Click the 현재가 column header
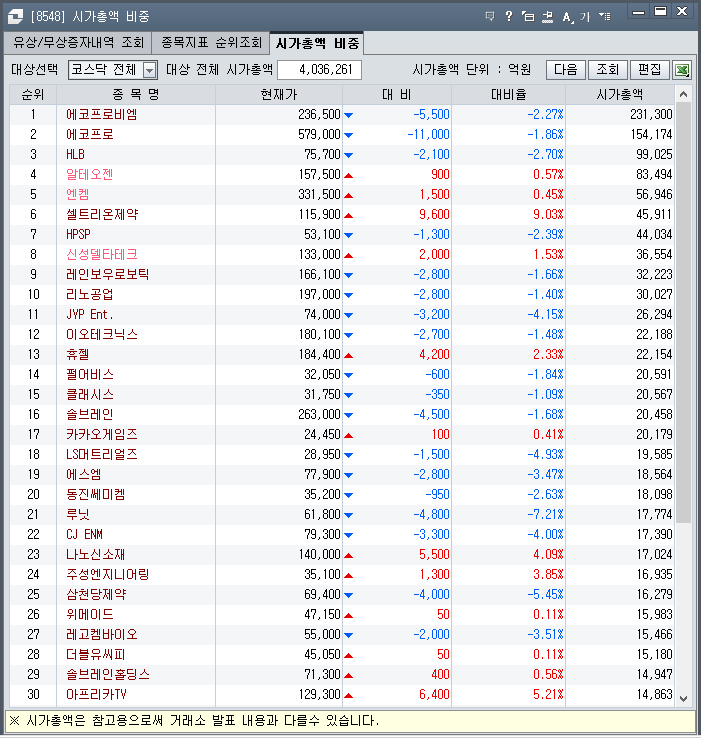The image size is (701, 738). (x=279, y=95)
